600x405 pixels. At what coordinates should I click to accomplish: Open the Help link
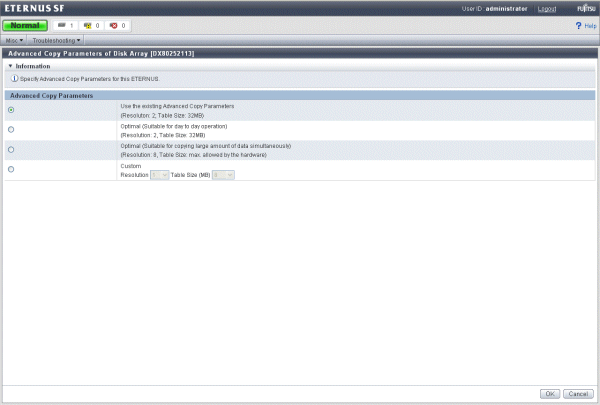click(x=590, y=26)
